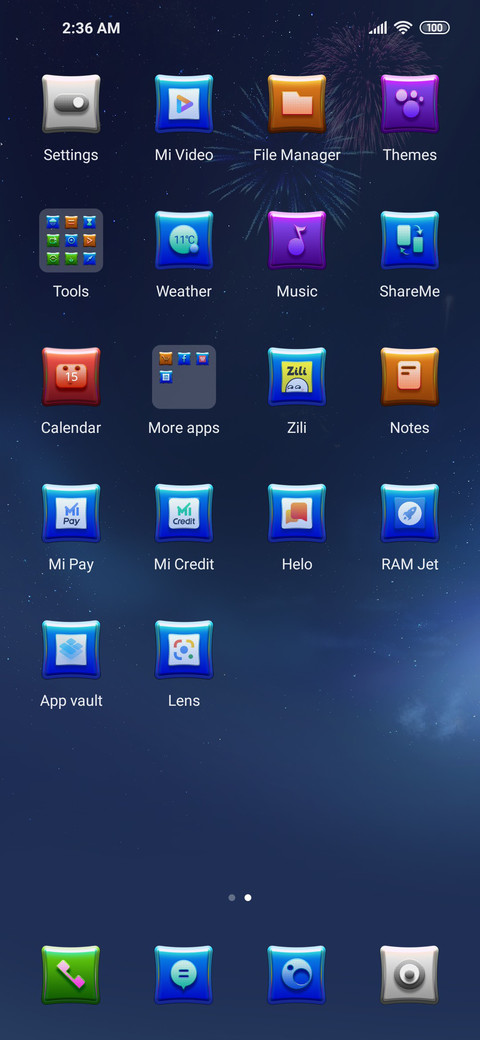Open the Themes app

coord(409,103)
